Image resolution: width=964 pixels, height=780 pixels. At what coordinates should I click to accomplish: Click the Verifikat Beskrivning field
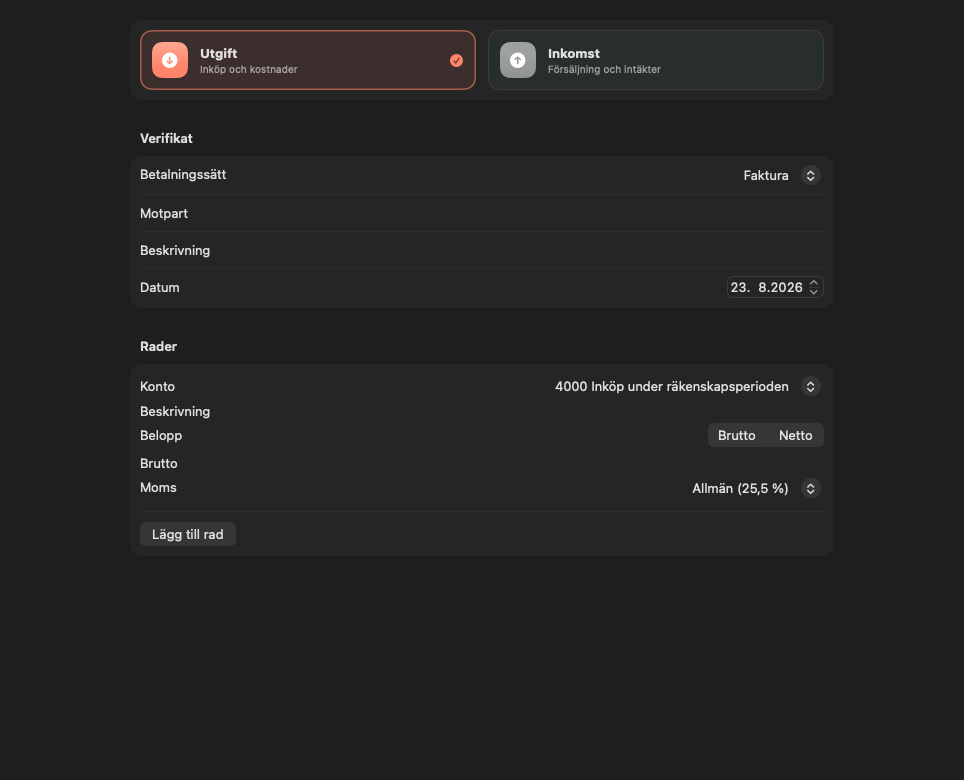click(481, 250)
